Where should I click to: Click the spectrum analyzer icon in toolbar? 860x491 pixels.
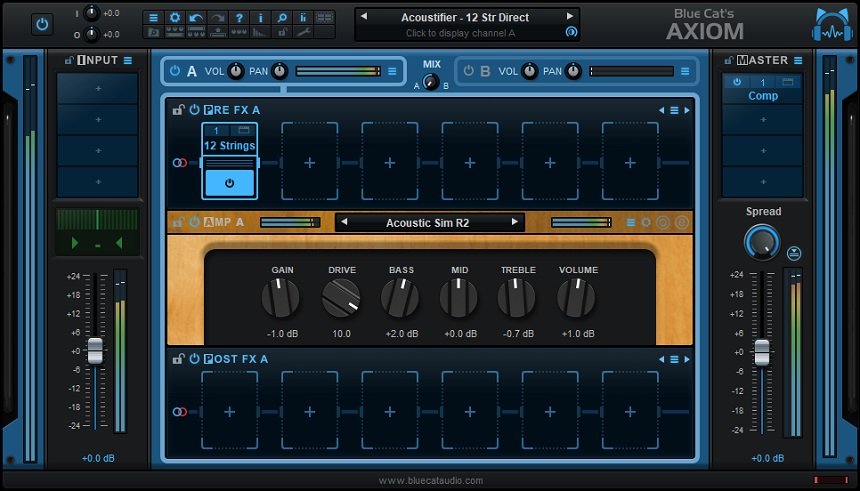tap(261, 32)
